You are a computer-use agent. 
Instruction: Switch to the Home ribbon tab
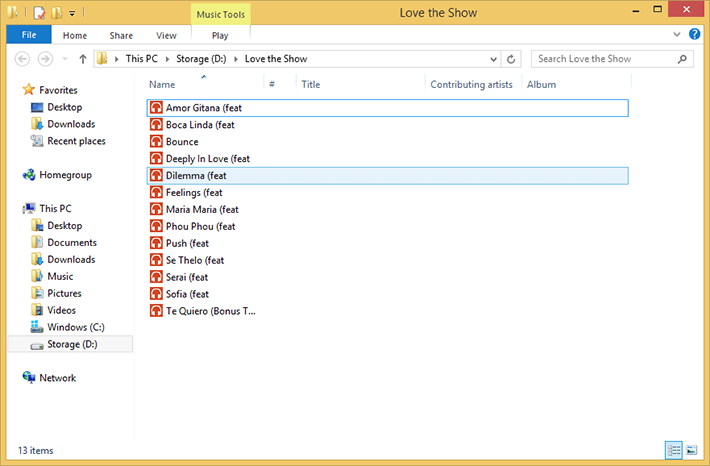click(x=75, y=35)
